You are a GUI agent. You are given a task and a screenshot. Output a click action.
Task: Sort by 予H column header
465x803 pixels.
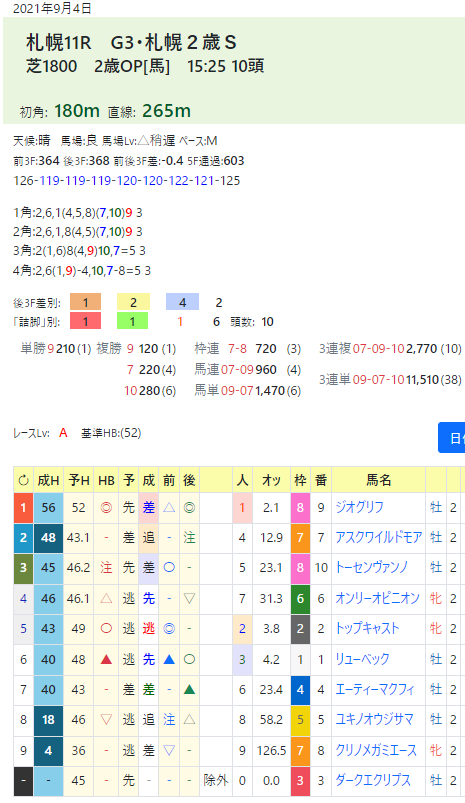point(78,480)
